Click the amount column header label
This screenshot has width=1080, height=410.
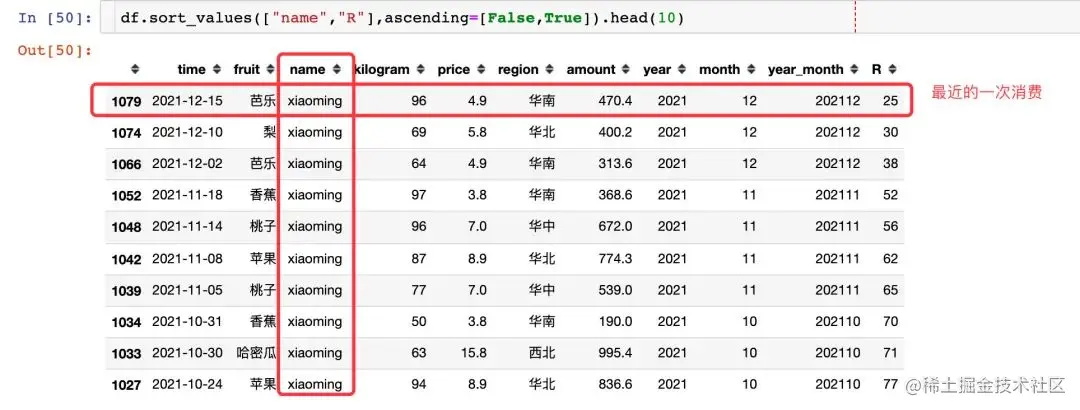point(591,70)
